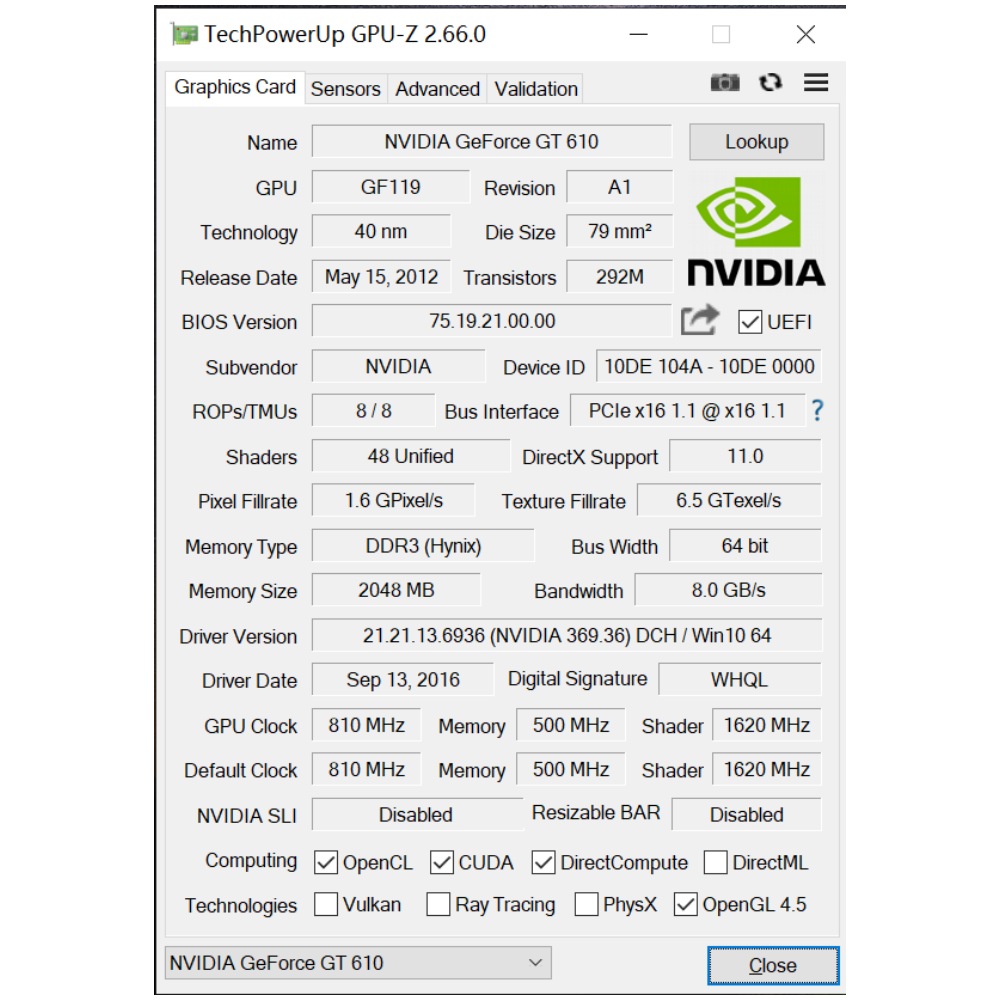Click the Technology field 40 nm
Viewport: 1000px width, 1000px height.
pos(381,232)
